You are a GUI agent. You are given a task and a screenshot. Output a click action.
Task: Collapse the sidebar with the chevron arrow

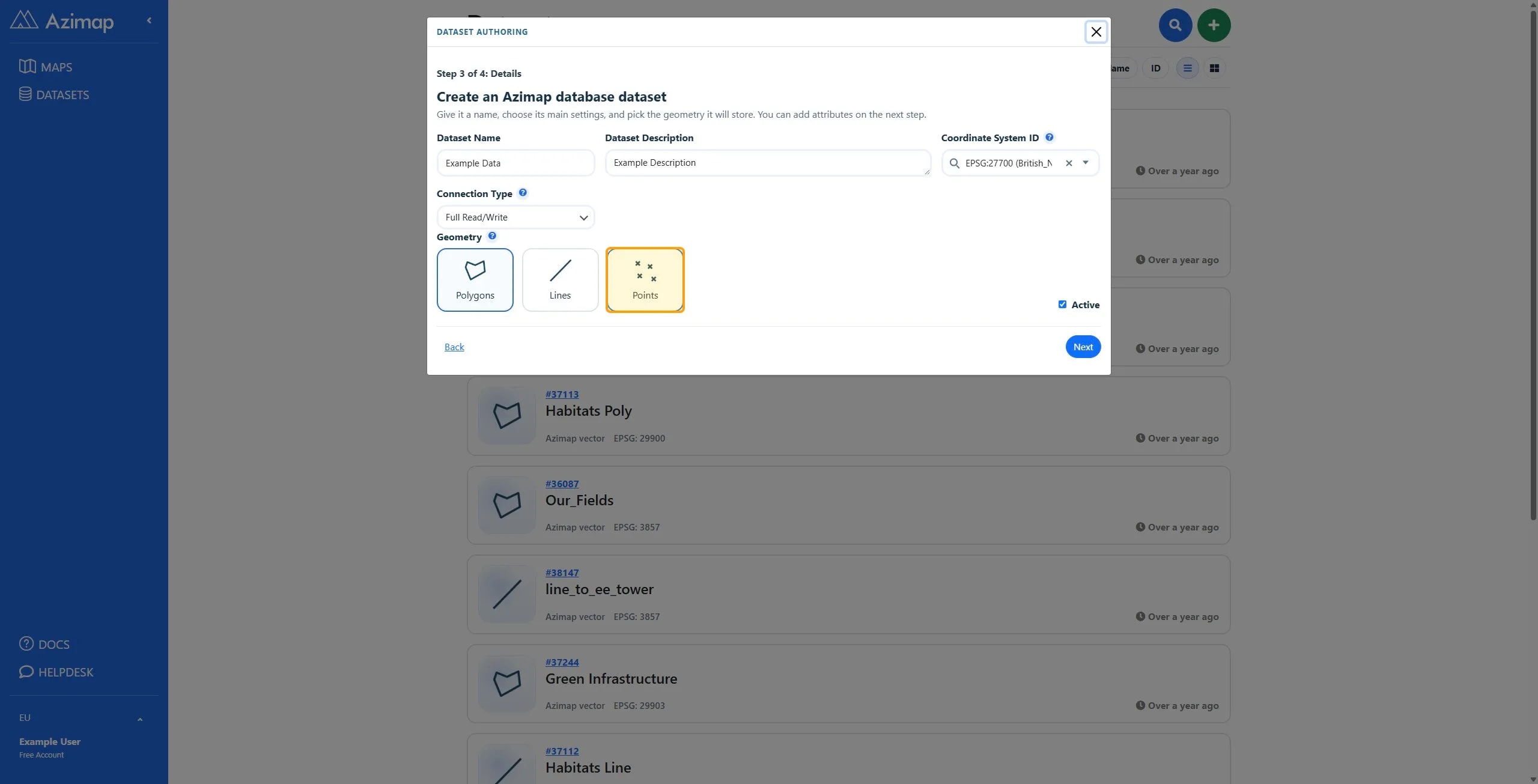coord(149,20)
